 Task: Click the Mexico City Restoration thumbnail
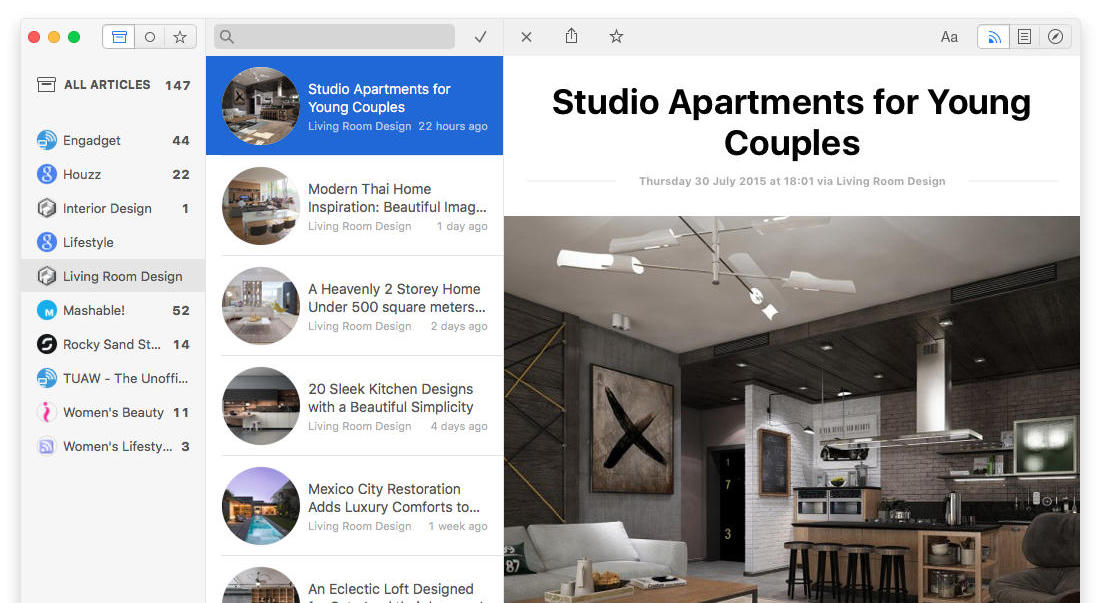(x=260, y=506)
